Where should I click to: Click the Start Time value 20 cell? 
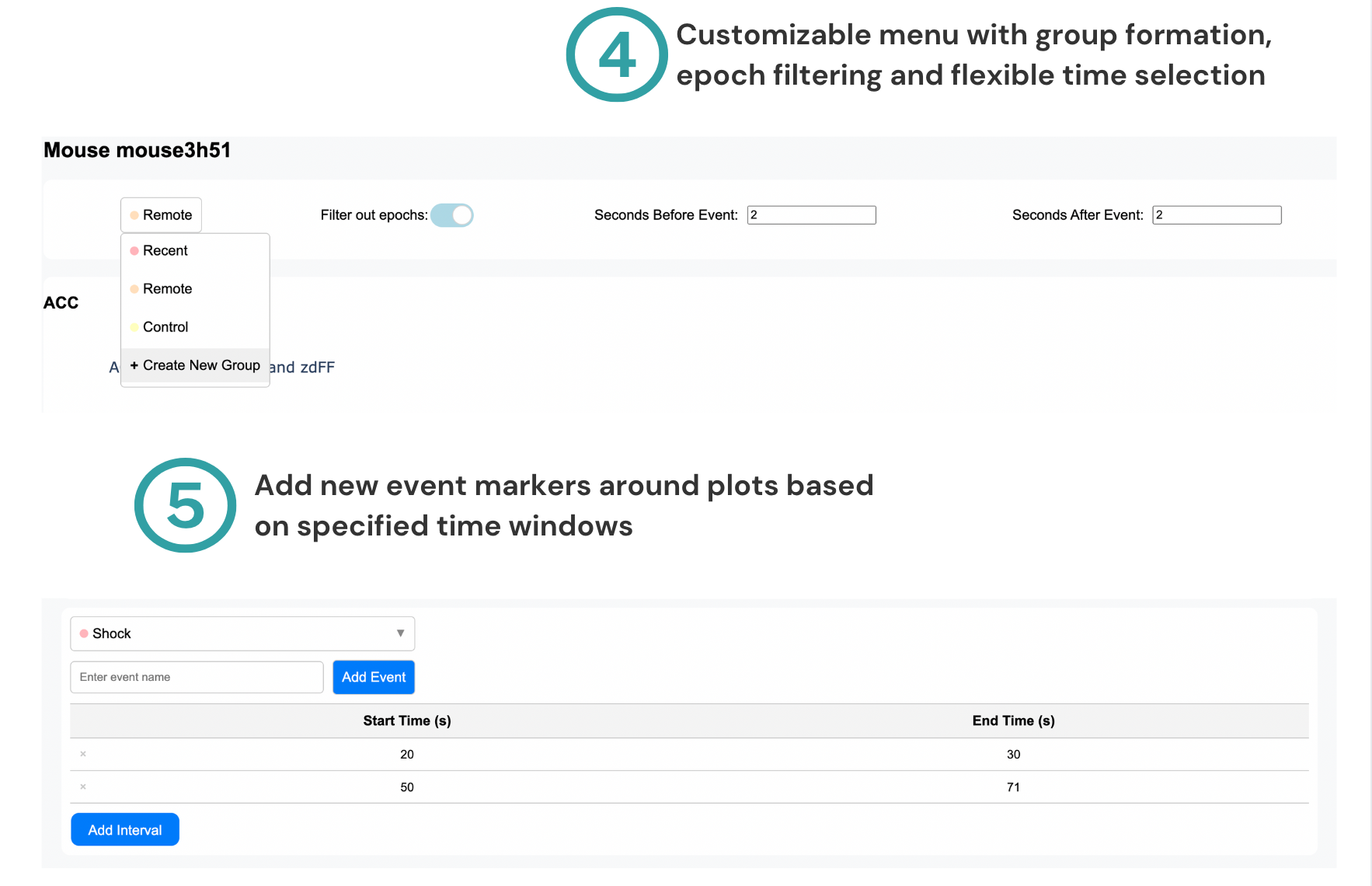(407, 754)
